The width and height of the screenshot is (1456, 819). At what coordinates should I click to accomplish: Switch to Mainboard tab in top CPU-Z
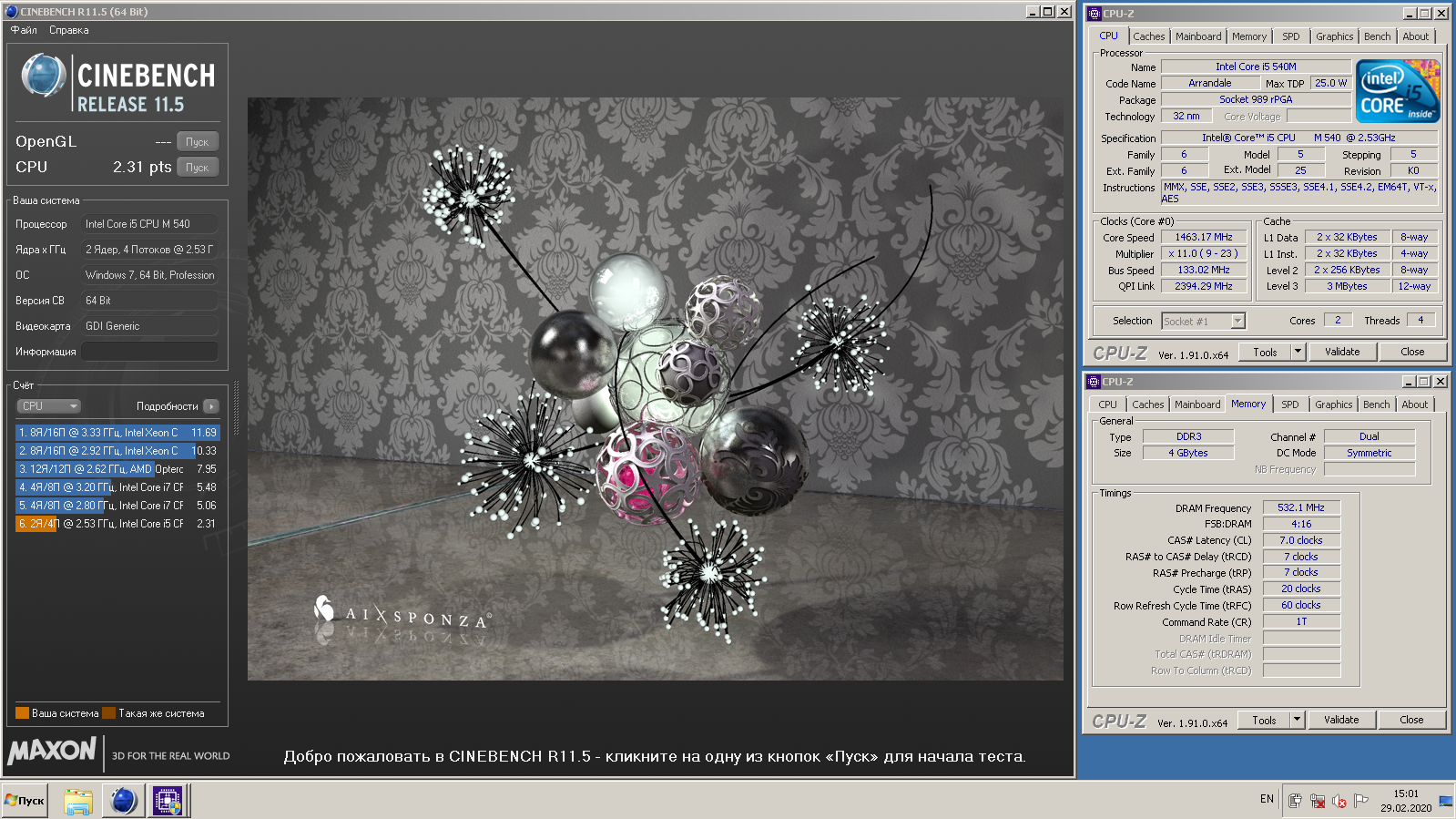tap(1197, 36)
